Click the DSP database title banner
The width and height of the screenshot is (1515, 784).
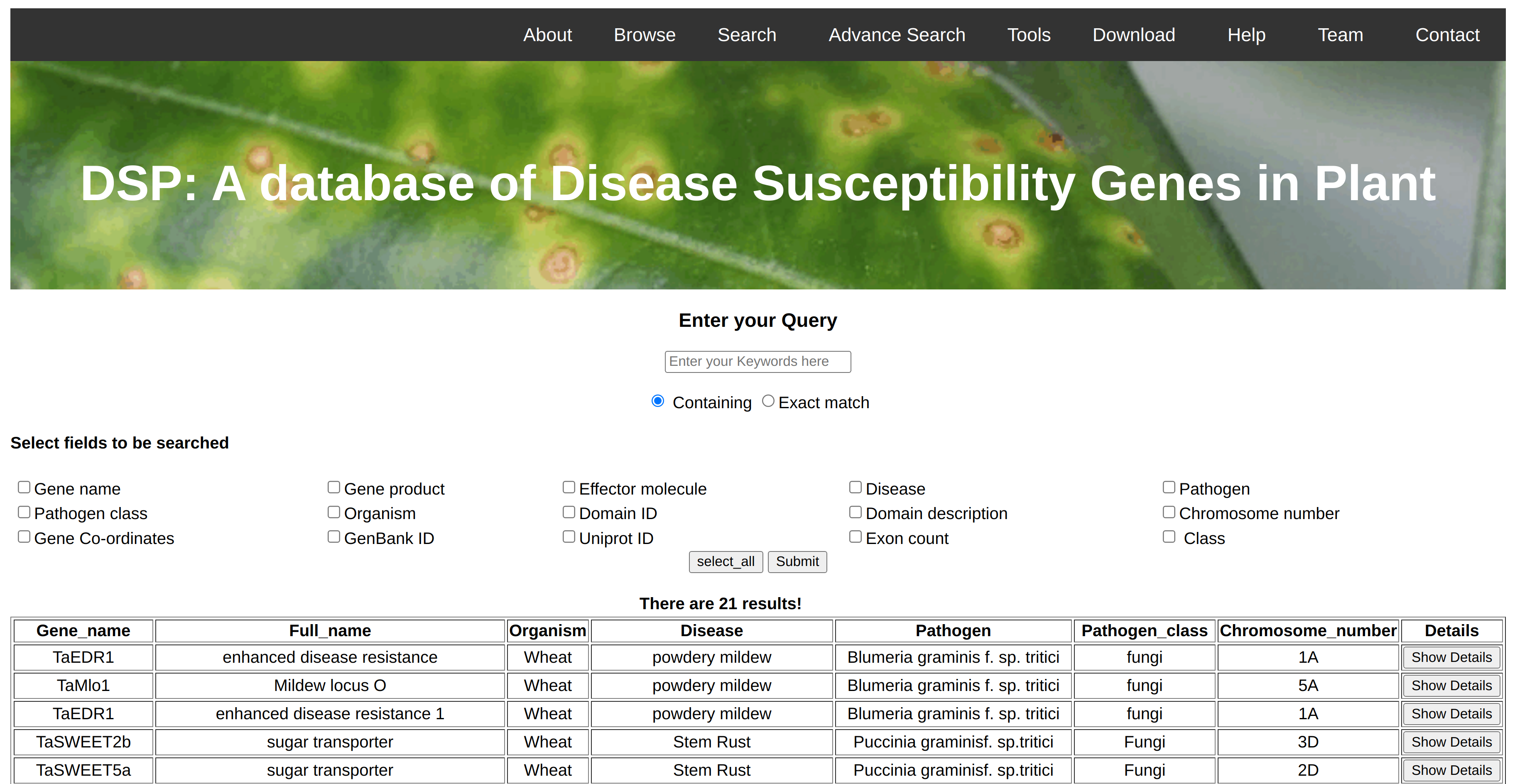click(757, 184)
